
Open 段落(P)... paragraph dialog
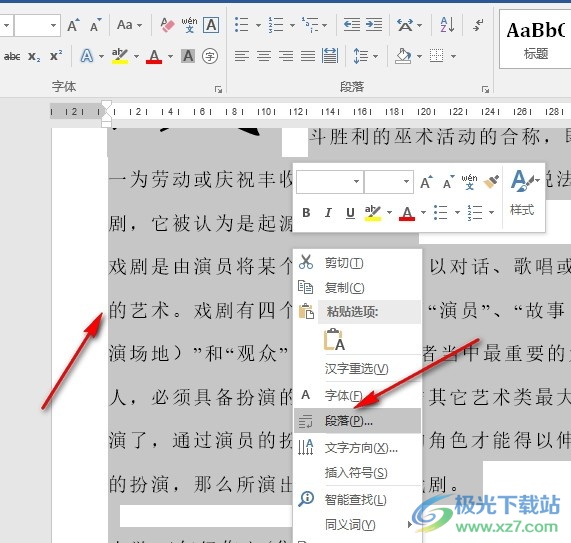[x=357, y=421]
